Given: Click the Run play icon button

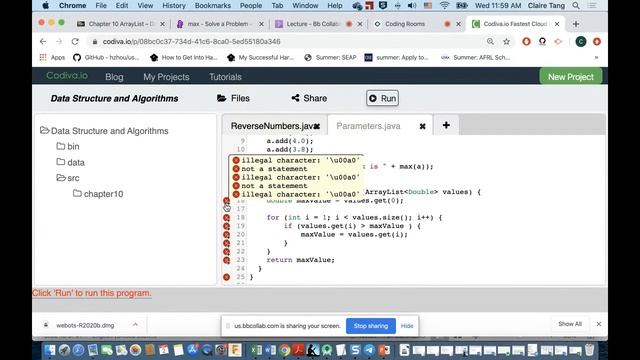Looking at the screenshot, I should click(382, 98).
